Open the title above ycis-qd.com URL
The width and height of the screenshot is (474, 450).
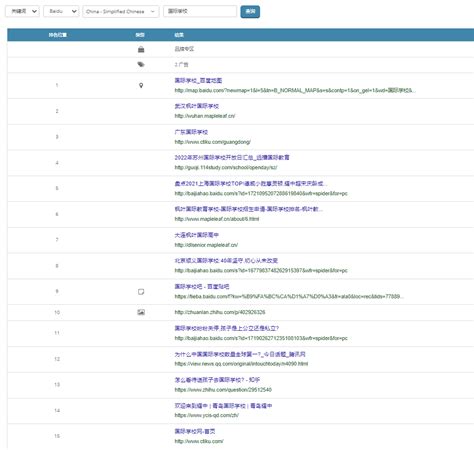pyautogui.click(x=223, y=406)
